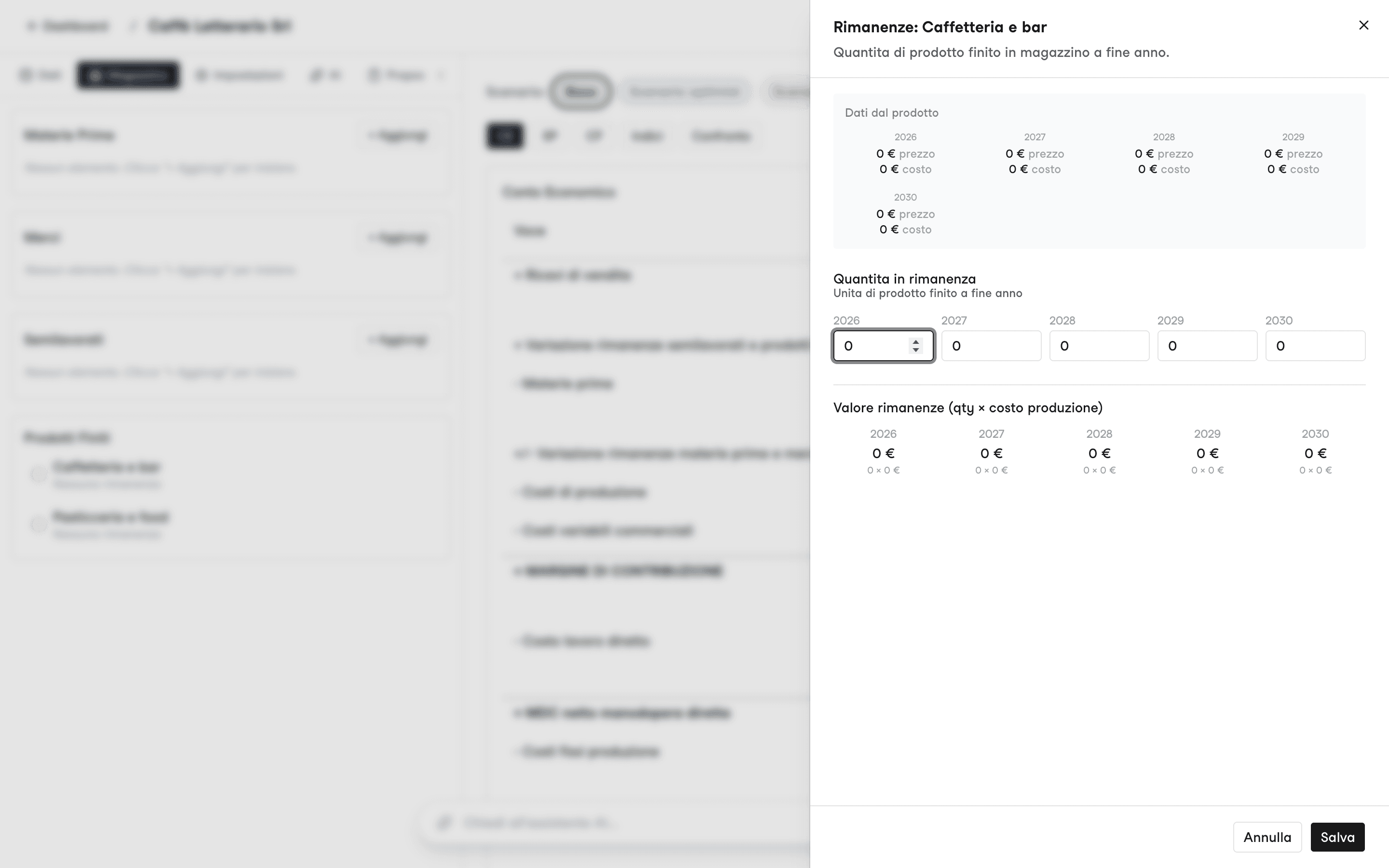Cancel using the Annulla button
Image resolution: width=1389 pixels, height=868 pixels.
1267,837
